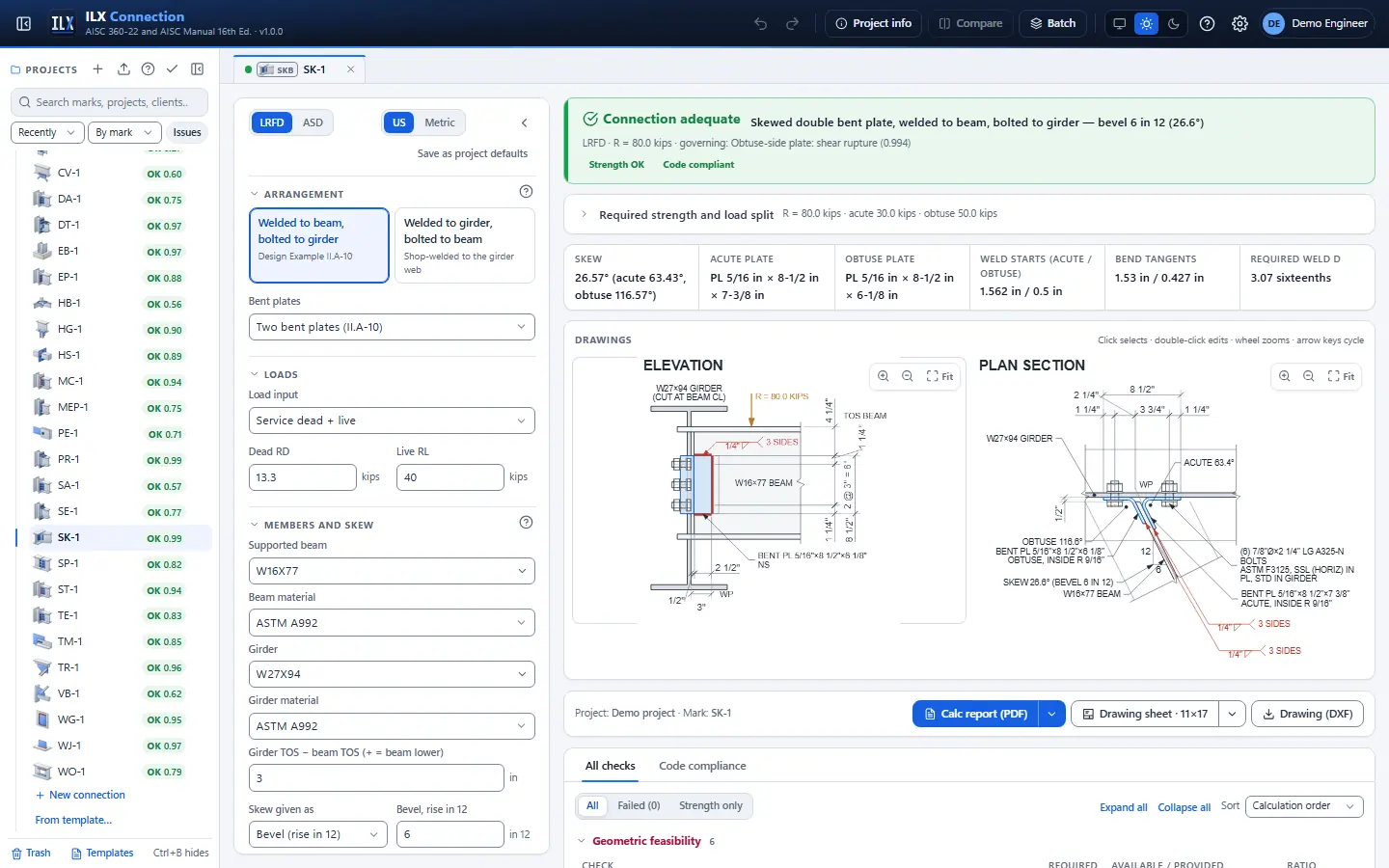Toggle the Issues filter in projects list
Image resolution: width=1389 pixels, height=868 pixels.
tap(187, 132)
